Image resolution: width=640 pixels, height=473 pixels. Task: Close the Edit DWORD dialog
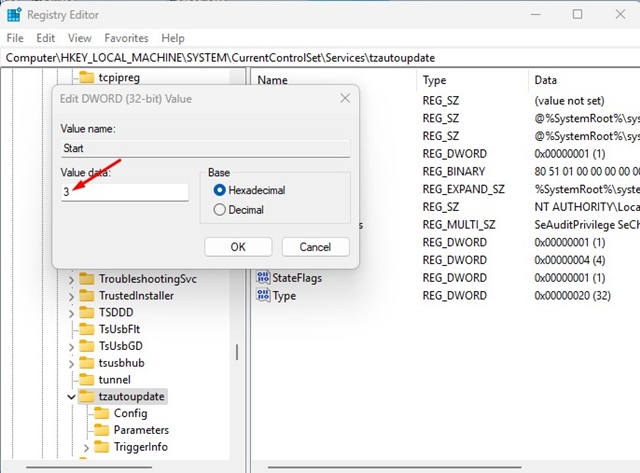(x=345, y=98)
